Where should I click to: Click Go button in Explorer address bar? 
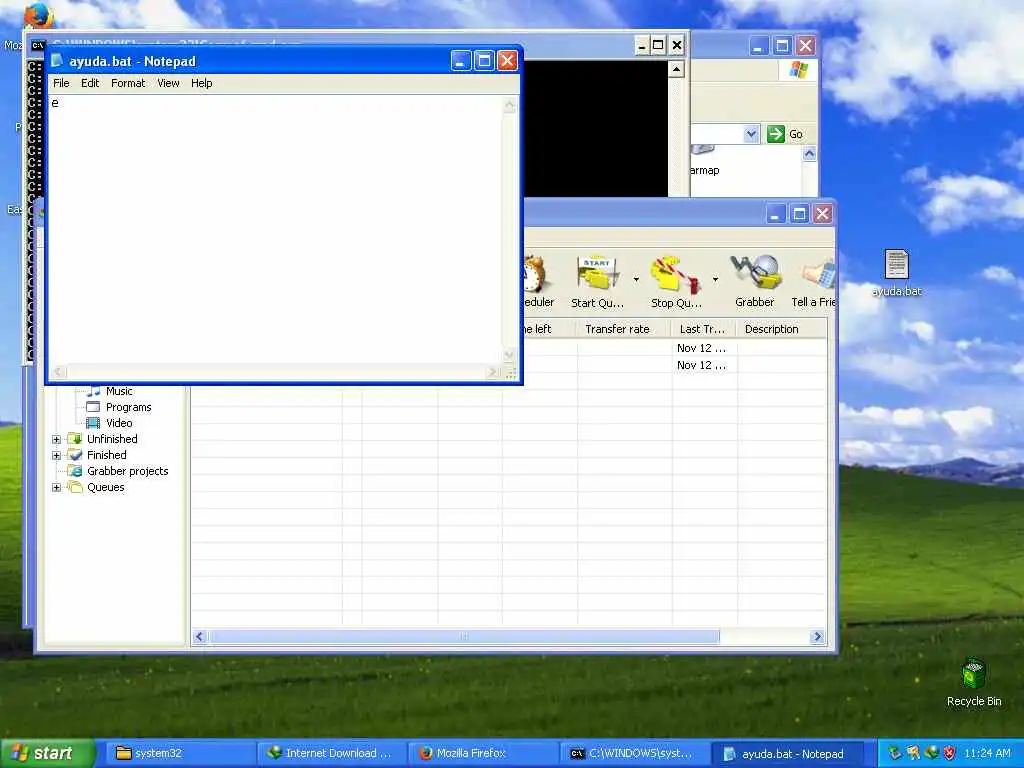786,134
